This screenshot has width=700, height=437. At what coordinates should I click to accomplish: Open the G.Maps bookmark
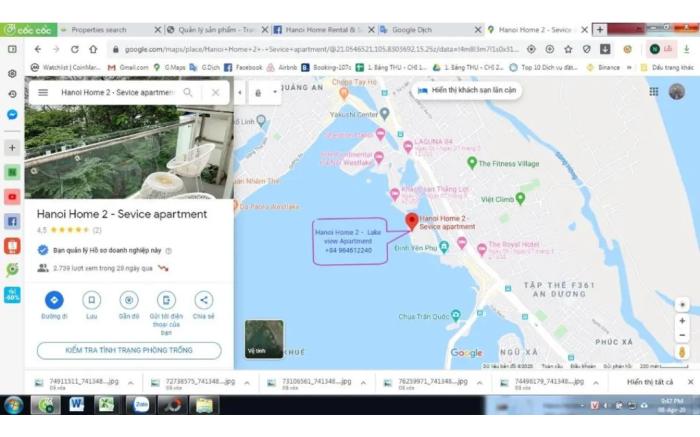tap(169, 67)
